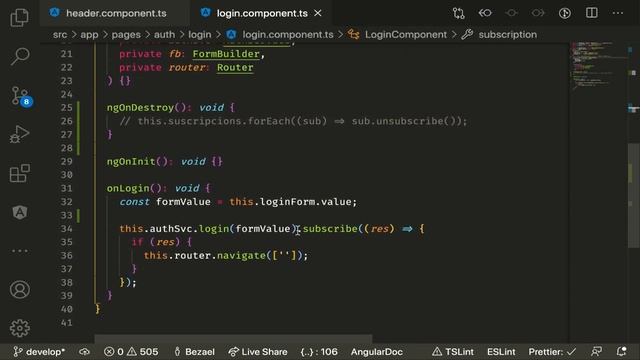
Task: Open Source Control with 8 changes
Action: [x=20, y=96]
